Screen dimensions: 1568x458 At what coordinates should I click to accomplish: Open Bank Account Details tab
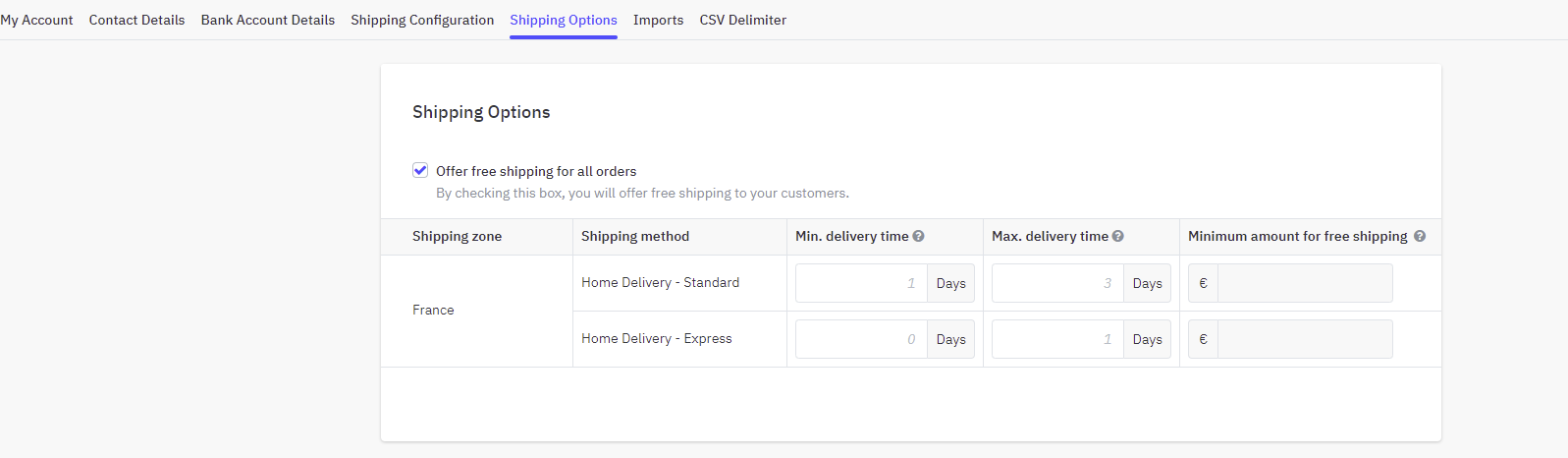[267, 20]
